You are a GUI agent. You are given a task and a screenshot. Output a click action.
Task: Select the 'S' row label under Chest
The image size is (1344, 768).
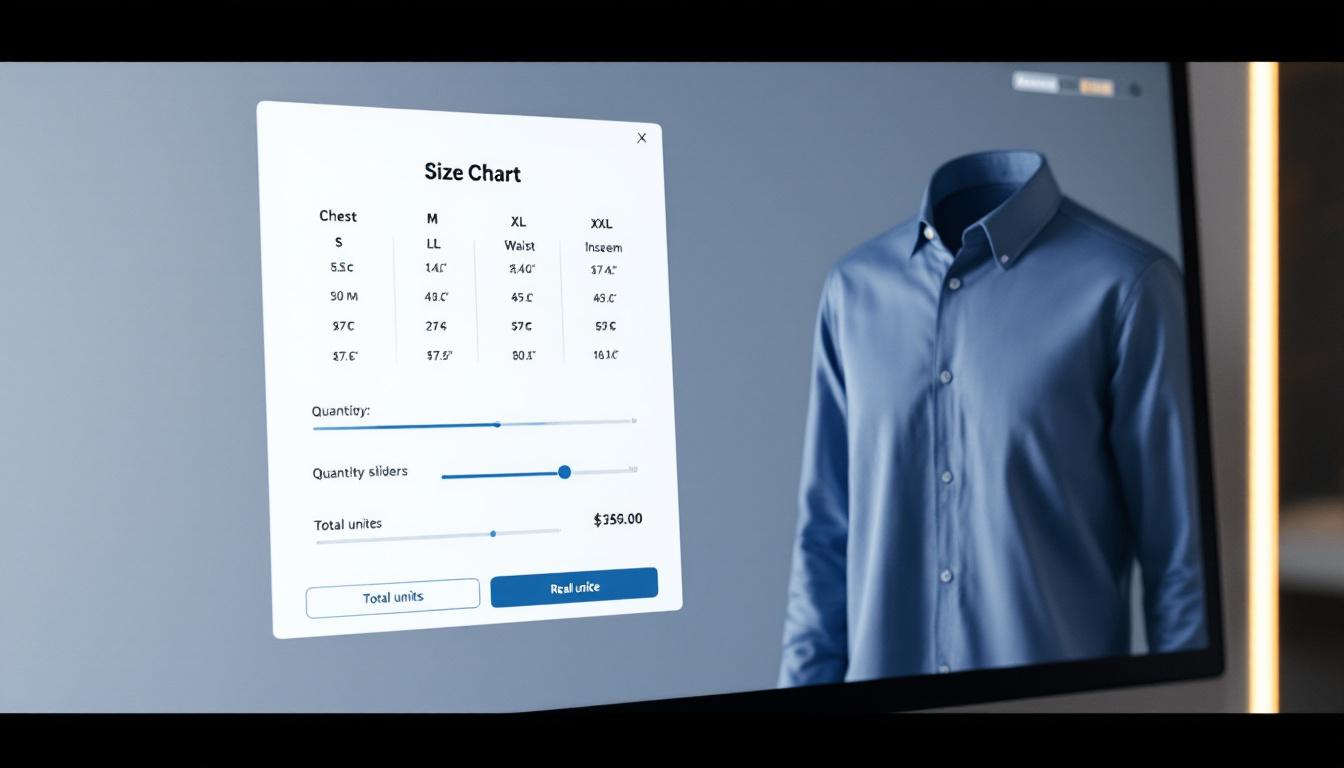point(338,242)
